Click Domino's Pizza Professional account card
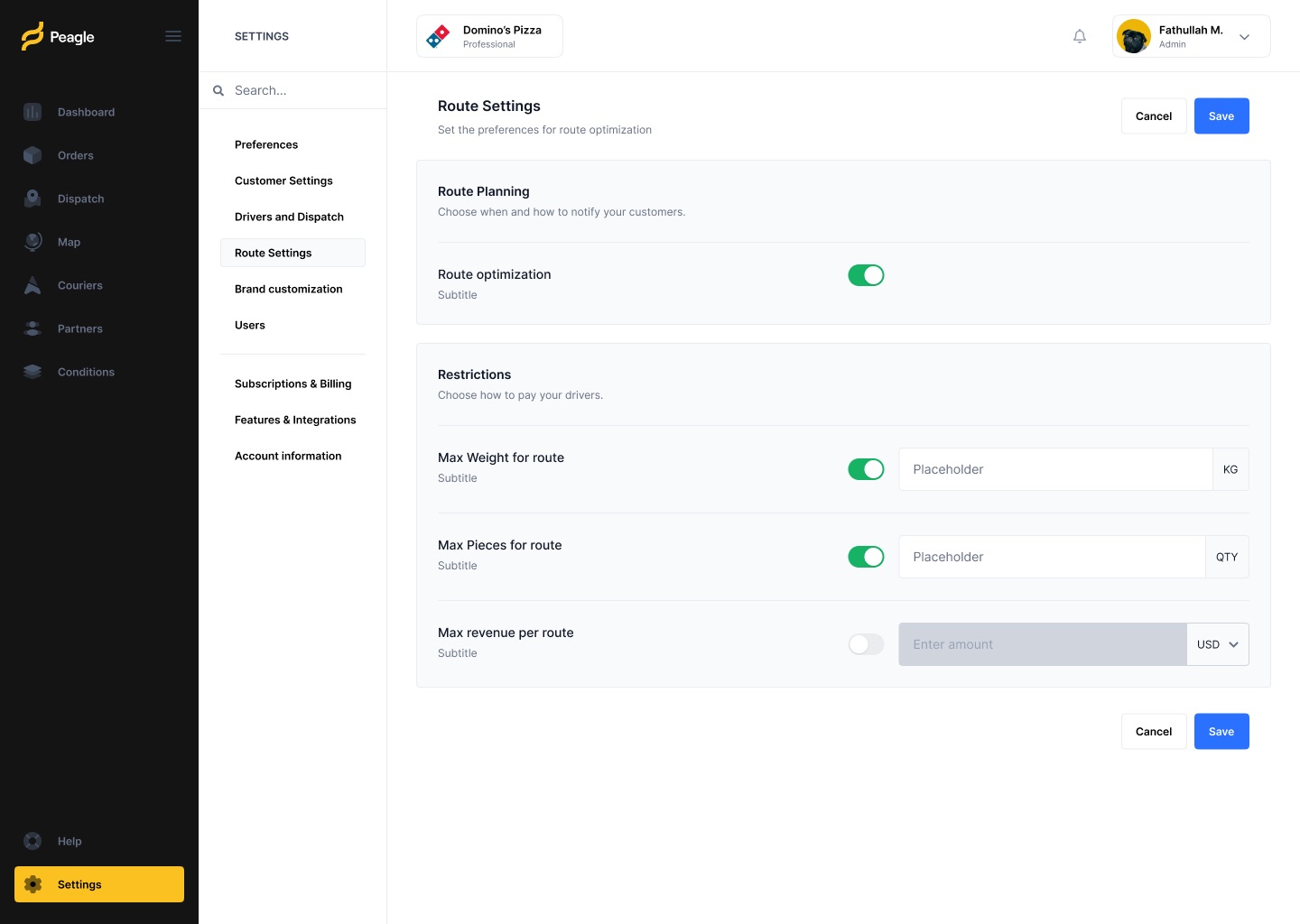 pos(489,36)
